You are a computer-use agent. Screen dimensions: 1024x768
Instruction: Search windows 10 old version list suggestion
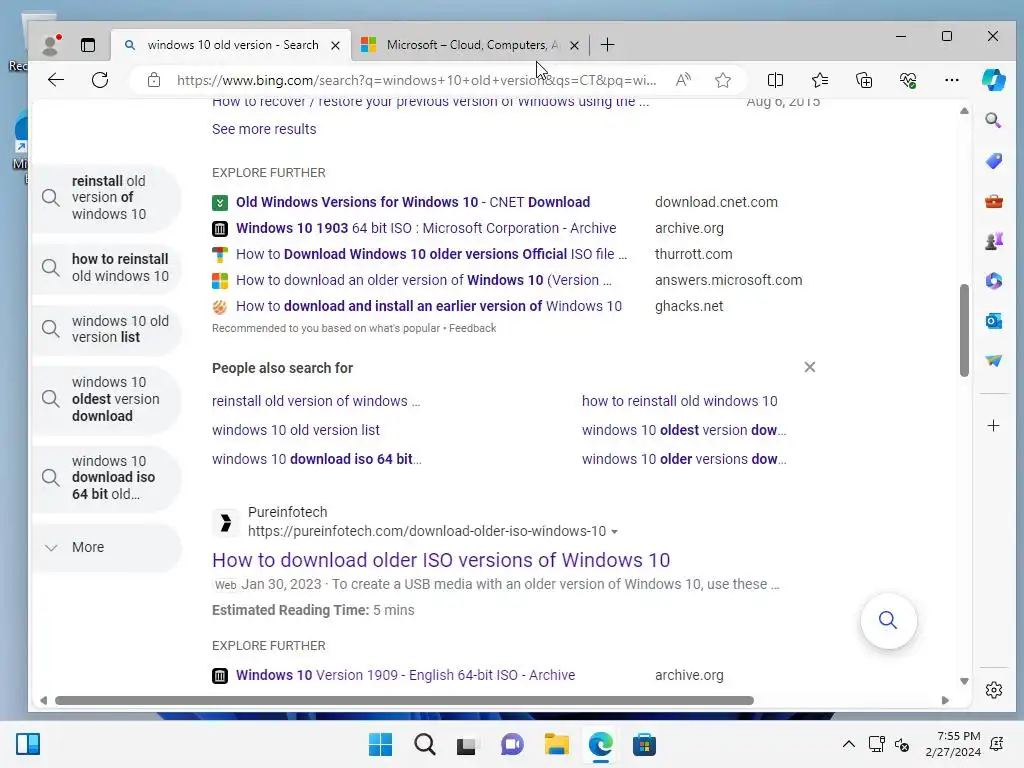(x=295, y=430)
